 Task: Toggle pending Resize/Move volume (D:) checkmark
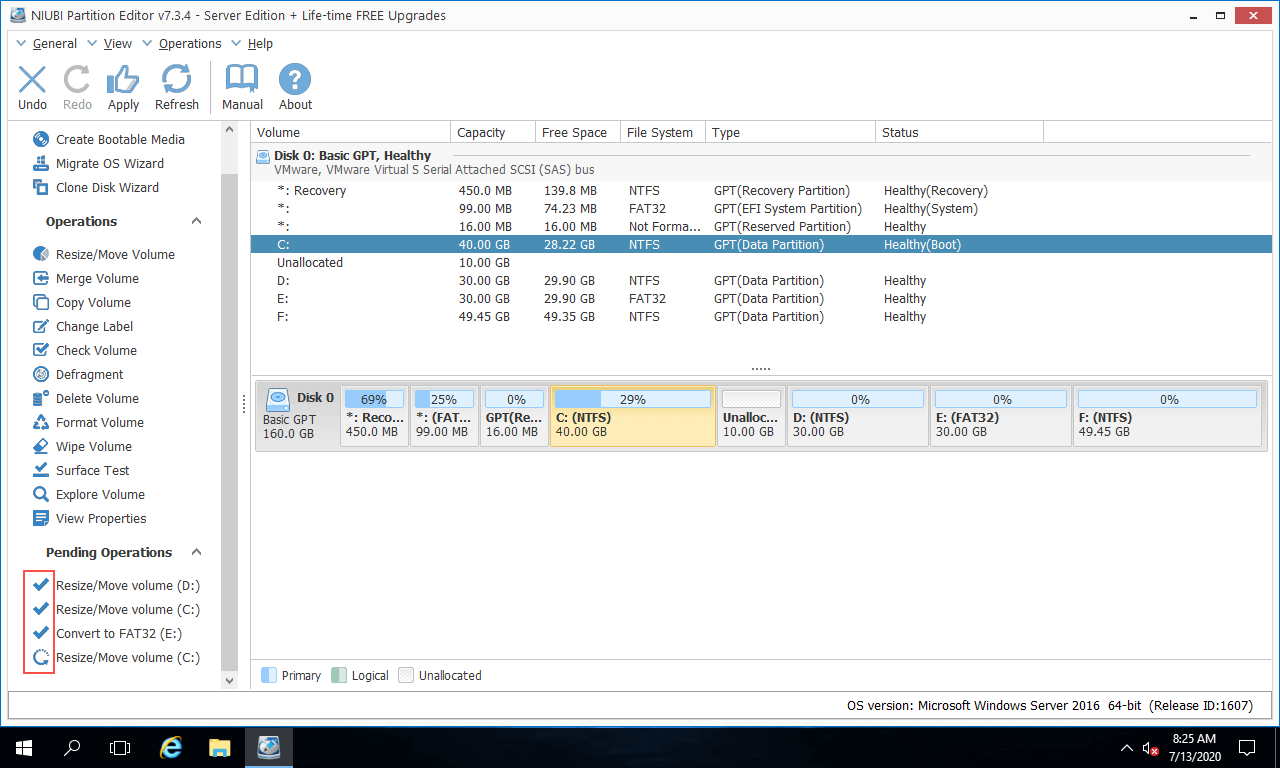click(41, 585)
